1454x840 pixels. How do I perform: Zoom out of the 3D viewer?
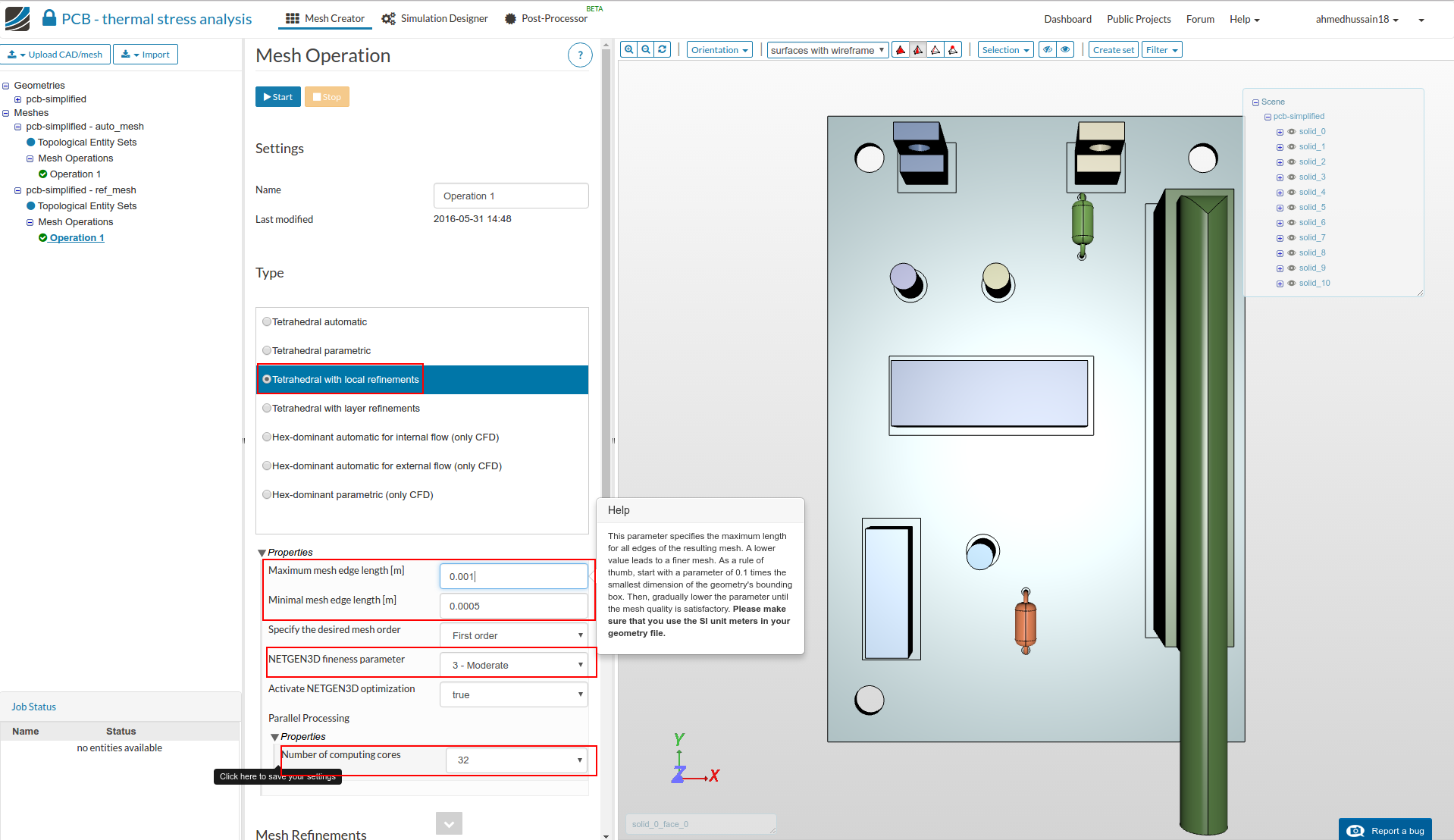tap(646, 50)
